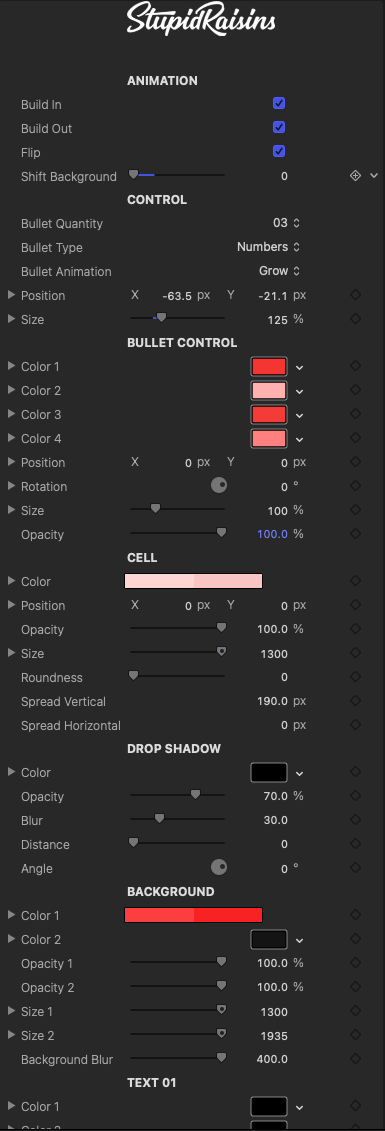Open the Bullet Animation Grow dropdown
This screenshot has height=1131, width=385.
tap(280, 270)
